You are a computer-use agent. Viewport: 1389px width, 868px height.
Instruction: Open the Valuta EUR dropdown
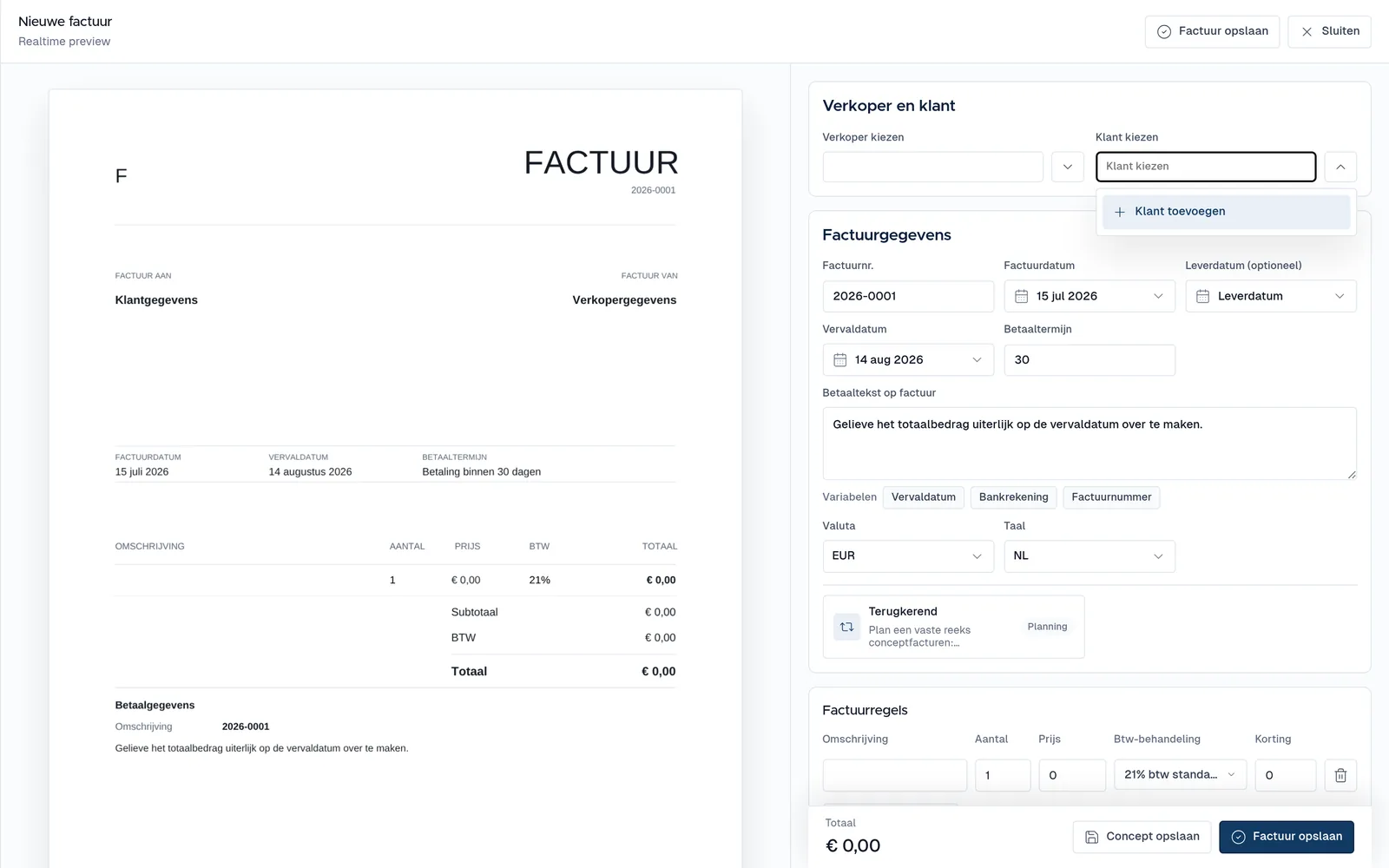907,556
